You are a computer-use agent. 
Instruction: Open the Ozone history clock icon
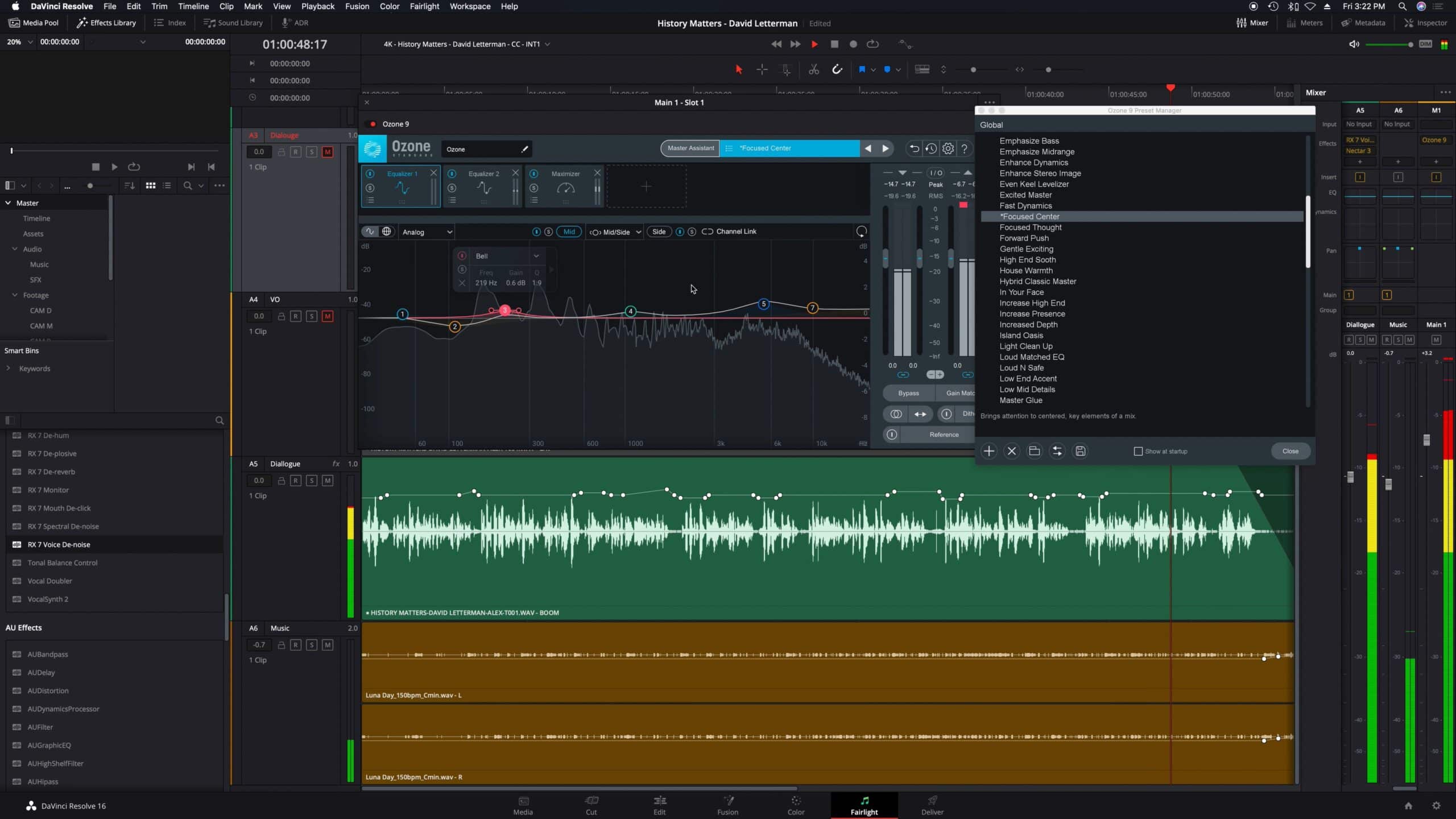pos(930,148)
